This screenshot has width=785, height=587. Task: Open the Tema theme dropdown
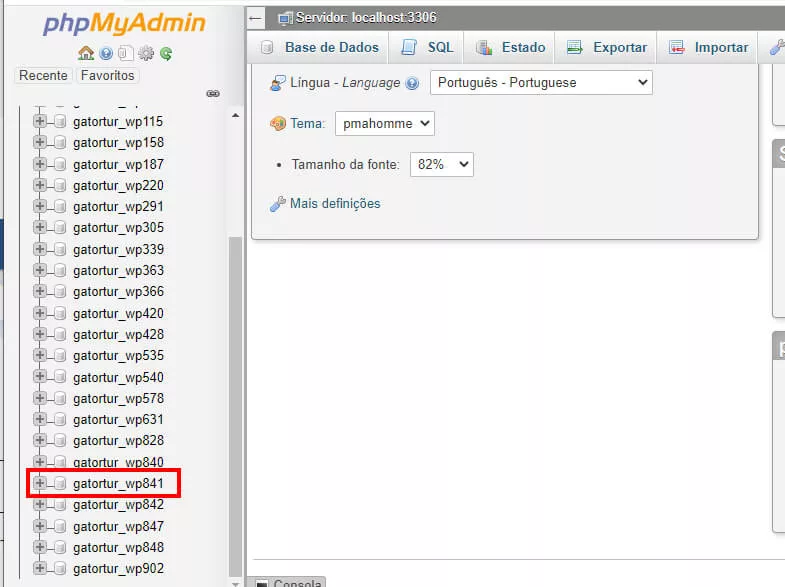click(x=384, y=124)
